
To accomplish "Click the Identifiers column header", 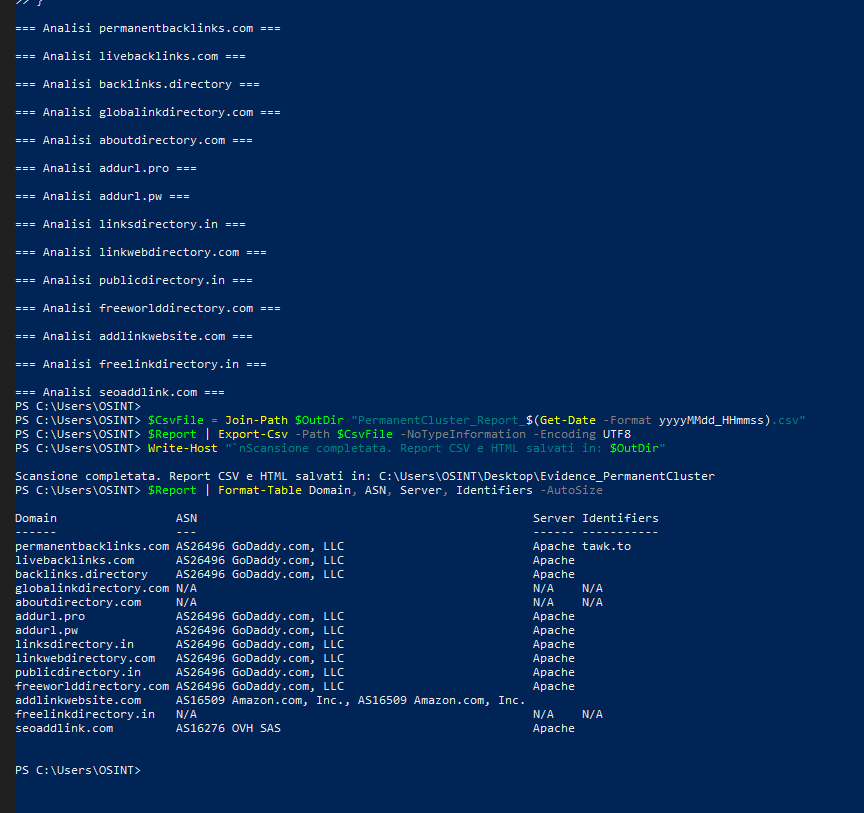I will (x=620, y=518).
